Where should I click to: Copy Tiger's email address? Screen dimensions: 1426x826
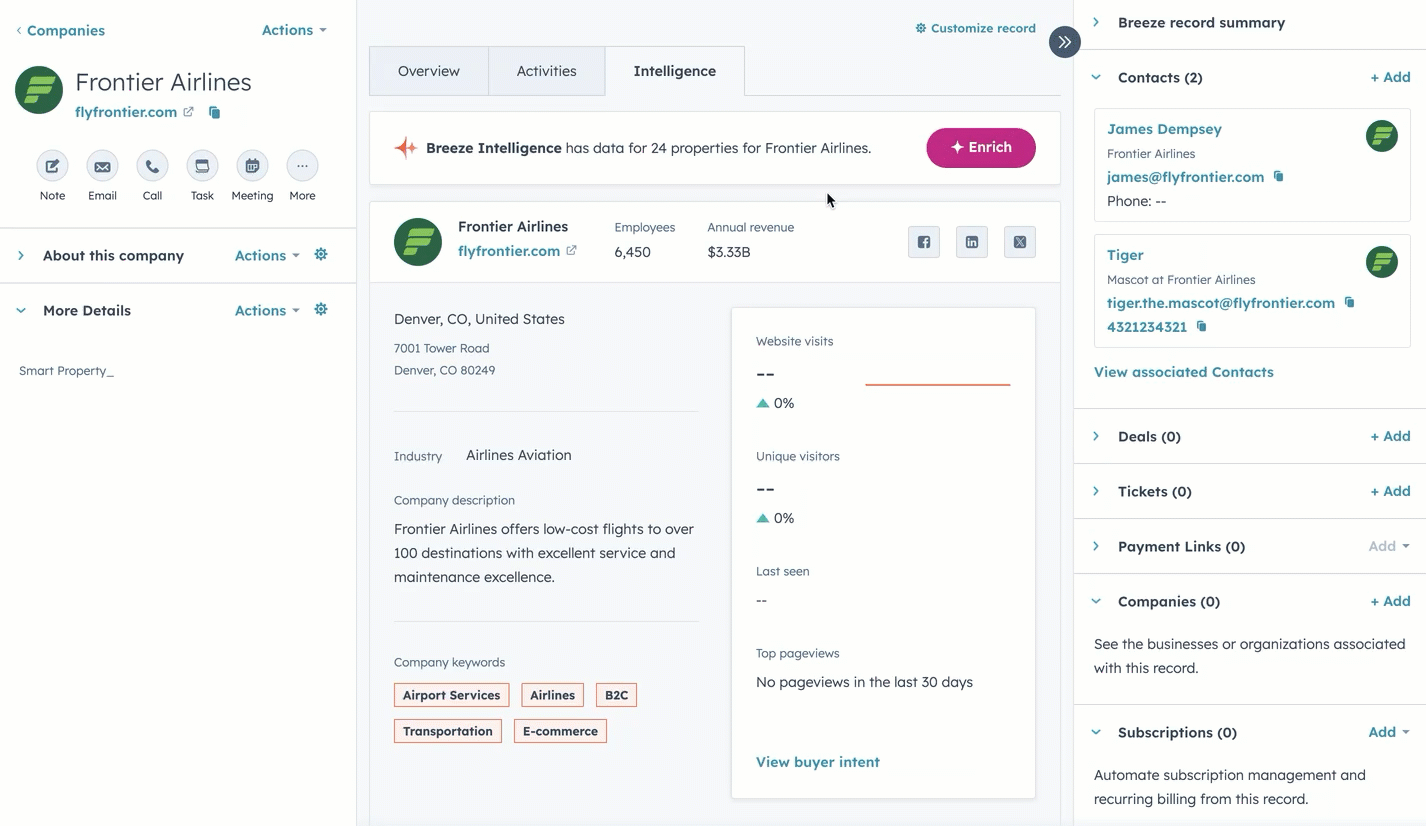pos(1349,302)
